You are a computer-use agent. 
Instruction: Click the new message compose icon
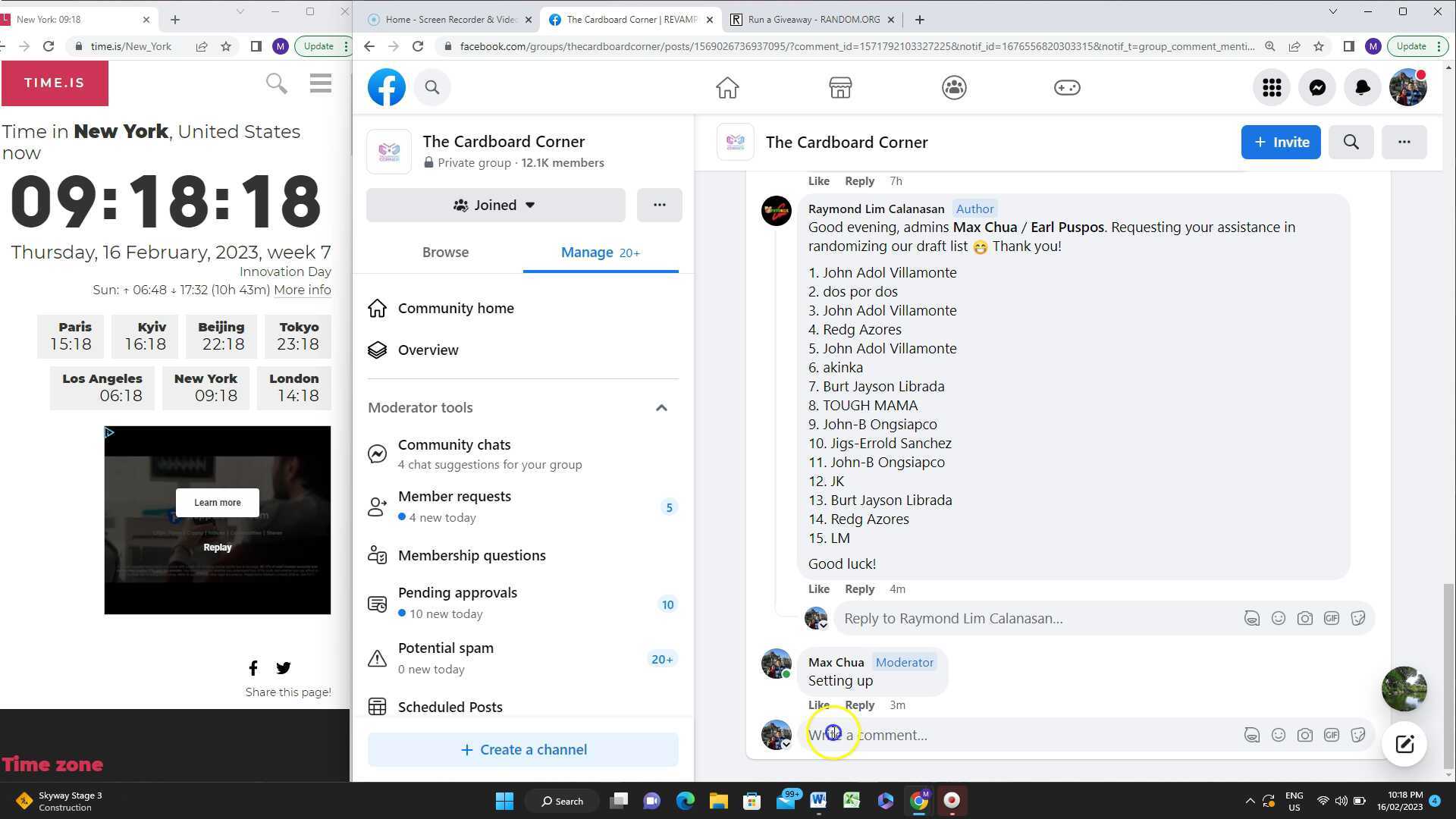point(1404,744)
